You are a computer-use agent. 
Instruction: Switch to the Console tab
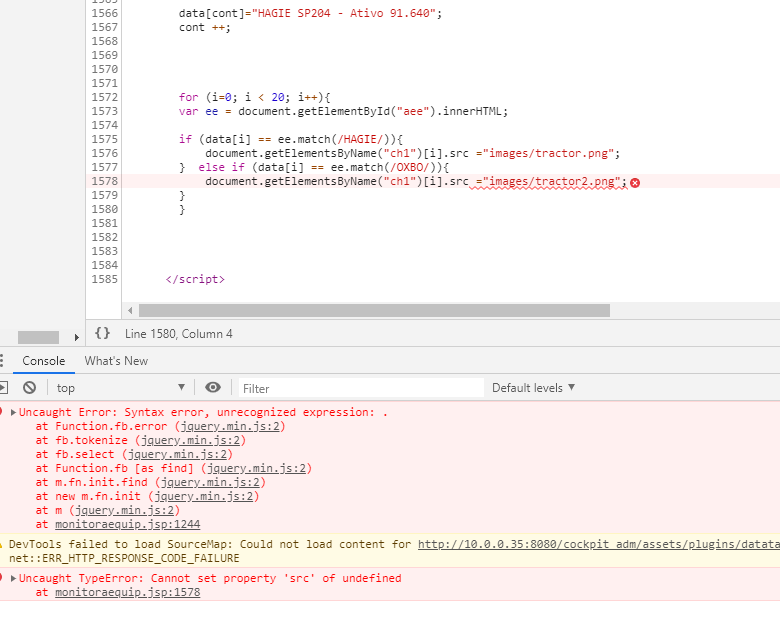click(44, 361)
